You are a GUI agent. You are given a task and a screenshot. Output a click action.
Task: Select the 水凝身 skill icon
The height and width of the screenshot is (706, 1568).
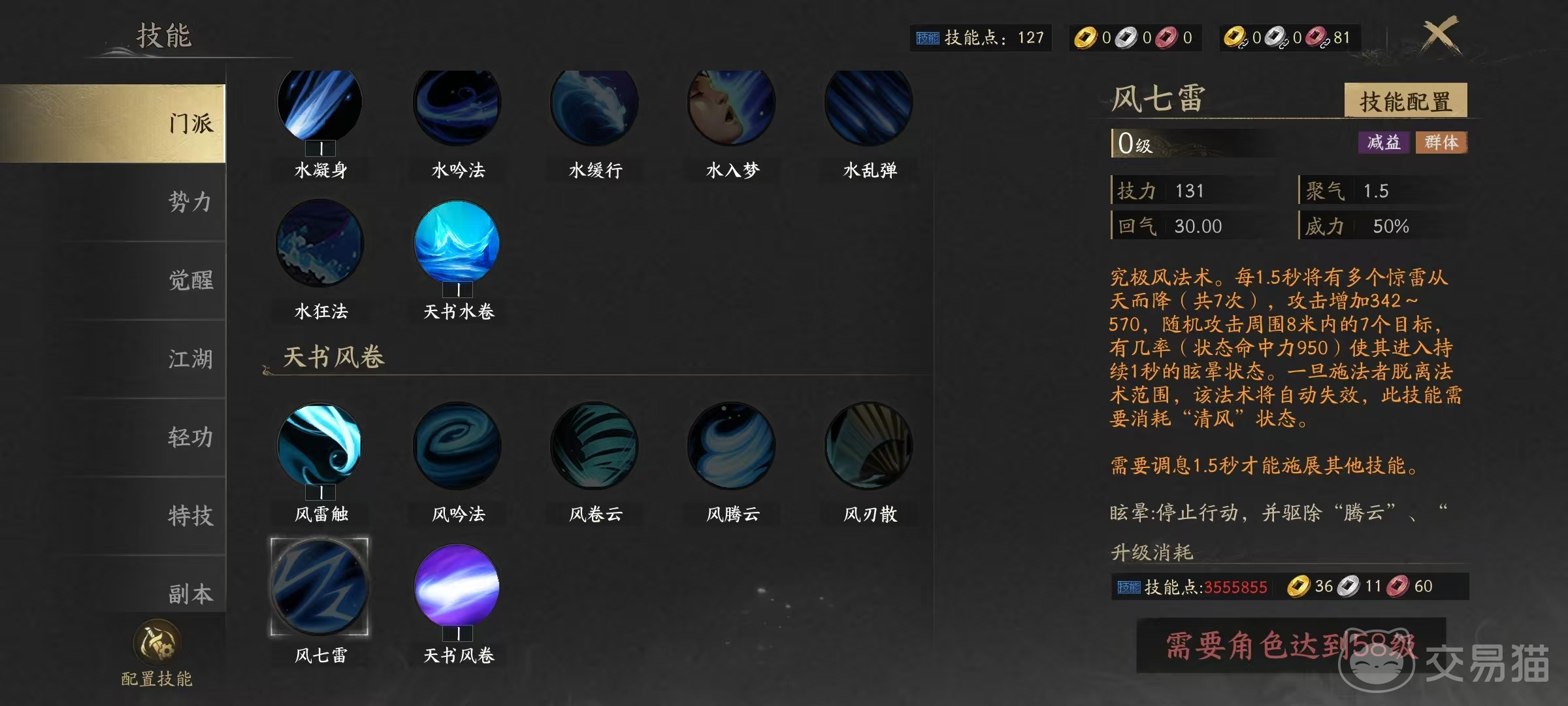point(320,103)
